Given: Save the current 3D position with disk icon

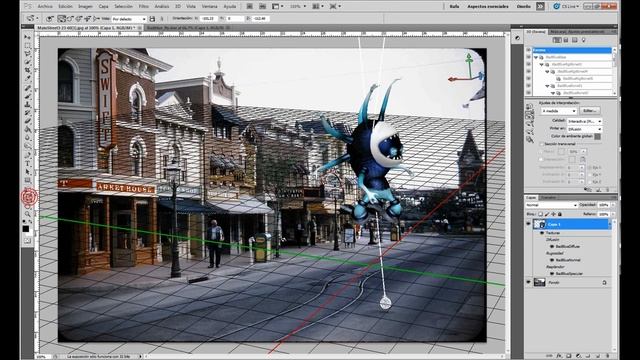Looking at the screenshot, I should tap(152, 19).
